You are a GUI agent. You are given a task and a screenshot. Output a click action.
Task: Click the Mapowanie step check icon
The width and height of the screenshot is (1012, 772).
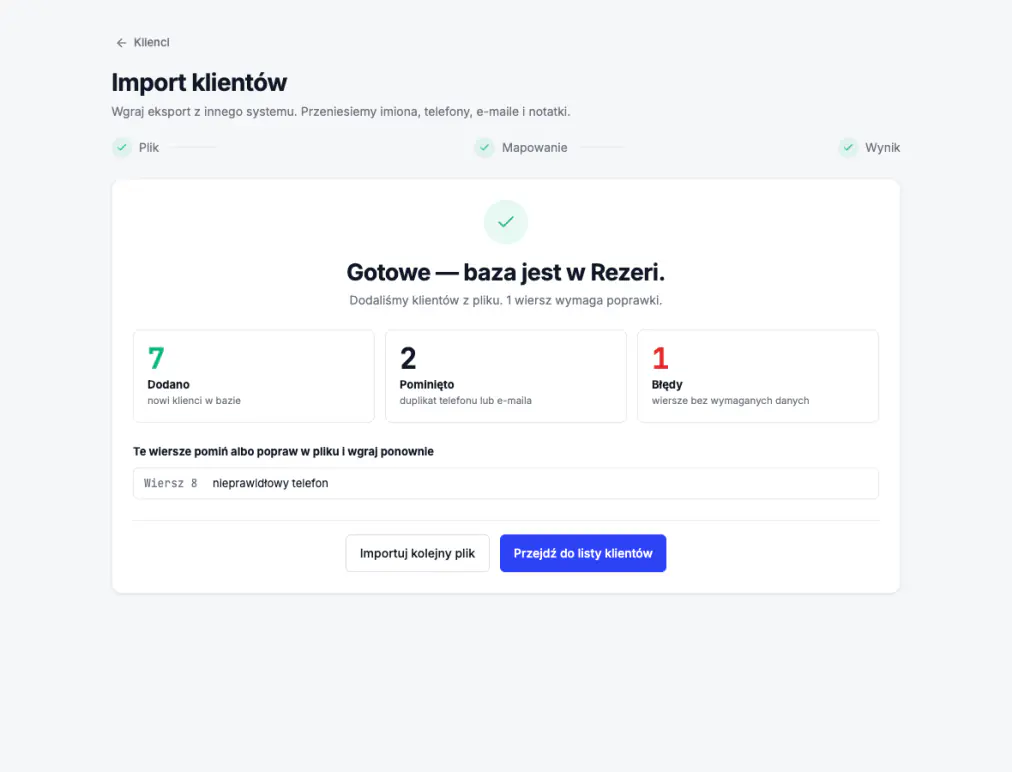(x=485, y=147)
